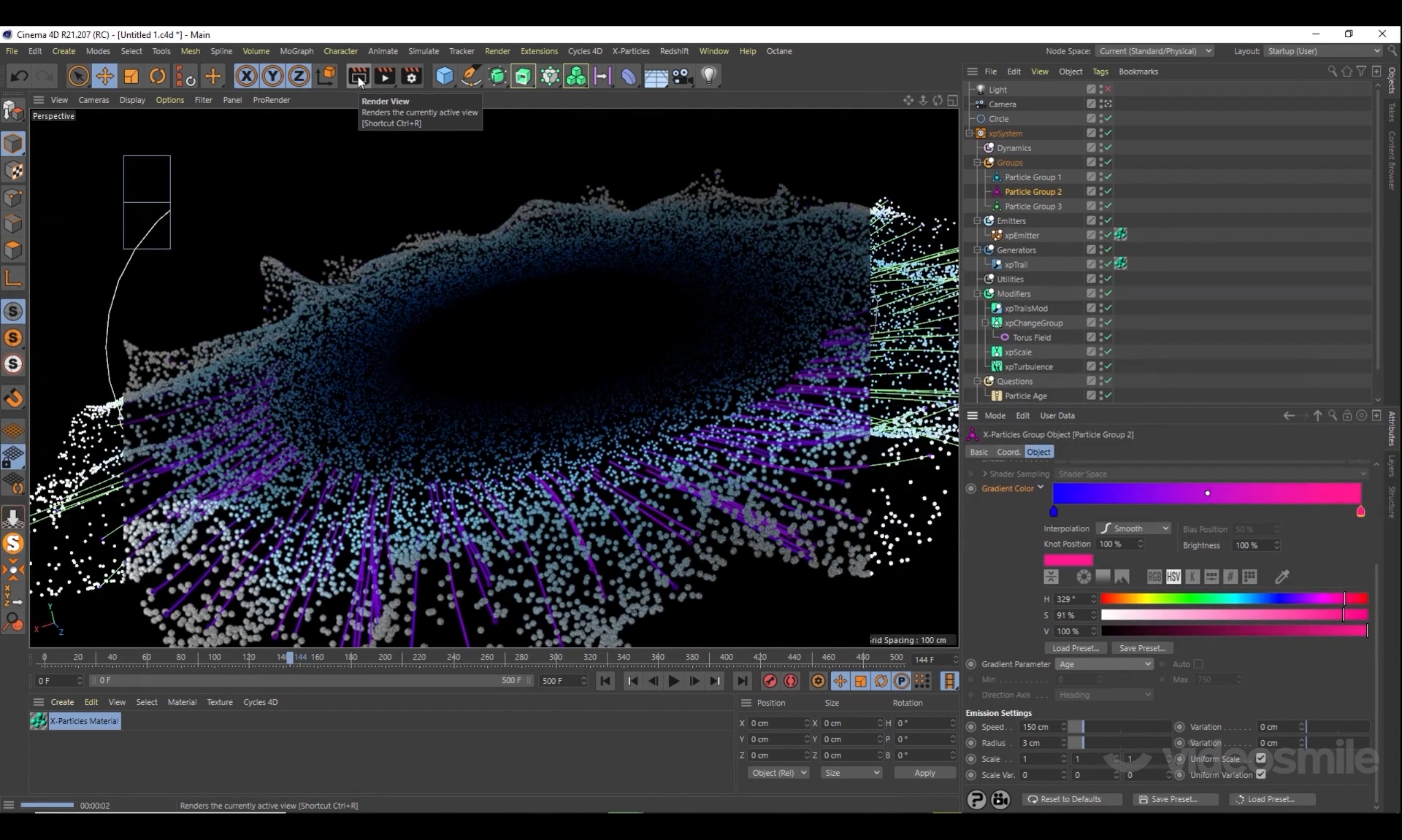
Task: Toggle Uniform Variation checkbox
Action: (1260, 775)
